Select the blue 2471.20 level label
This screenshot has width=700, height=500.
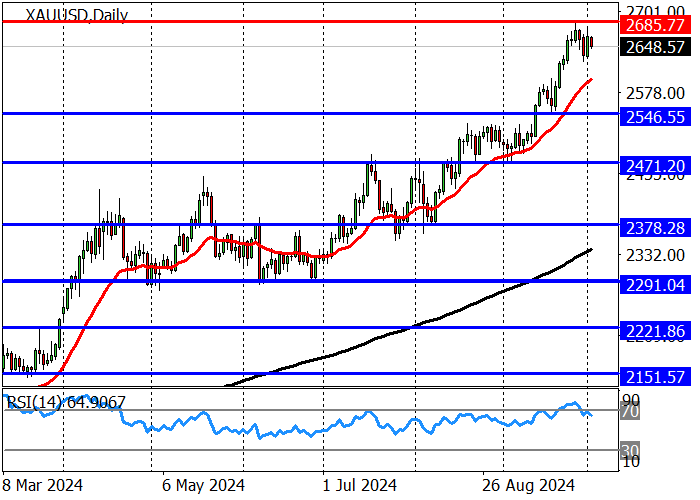point(655,166)
